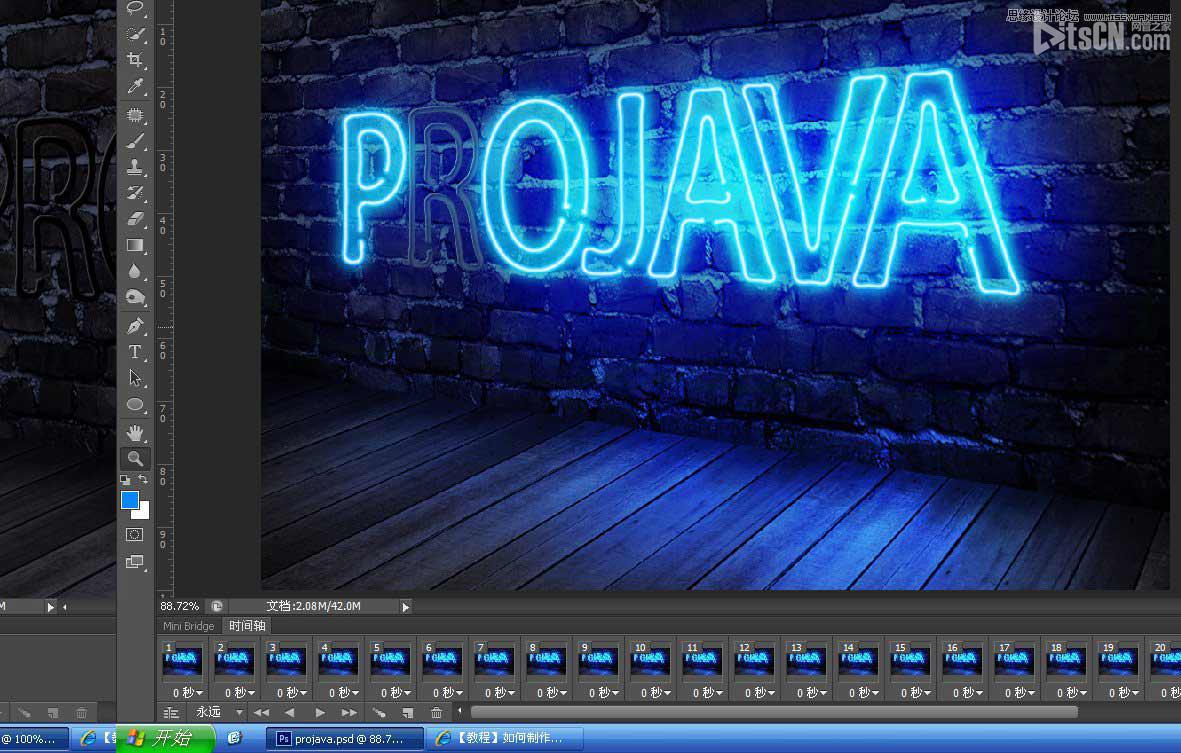
Task: Switch to the Mini Bridge tab
Action: (x=188, y=625)
